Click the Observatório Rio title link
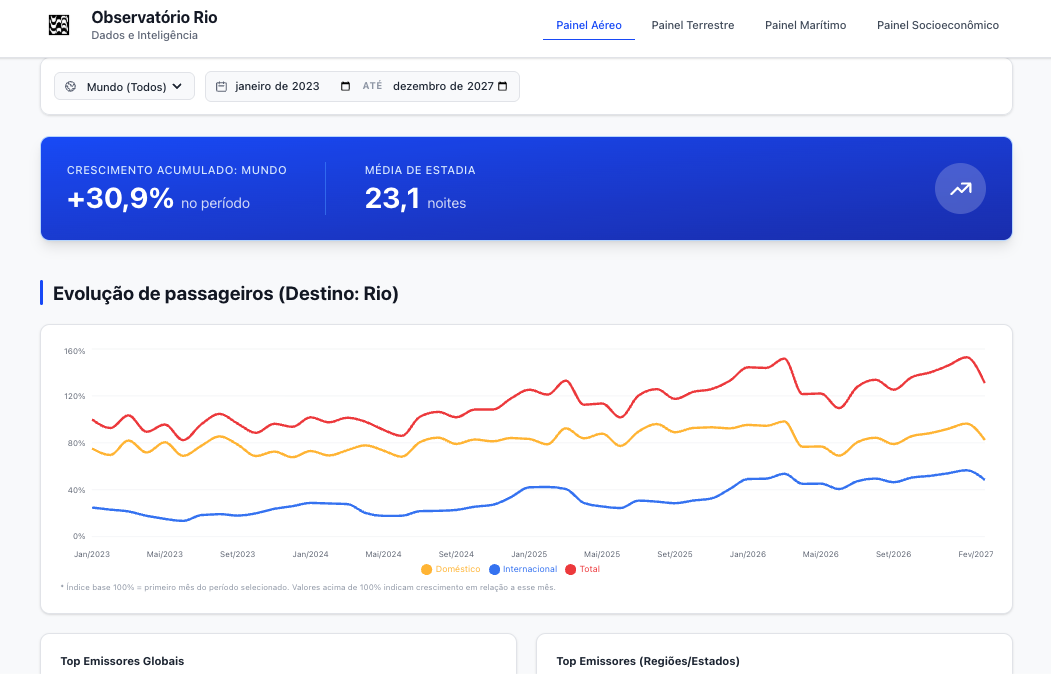Image resolution: width=1051 pixels, height=674 pixels. click(154, 17)
